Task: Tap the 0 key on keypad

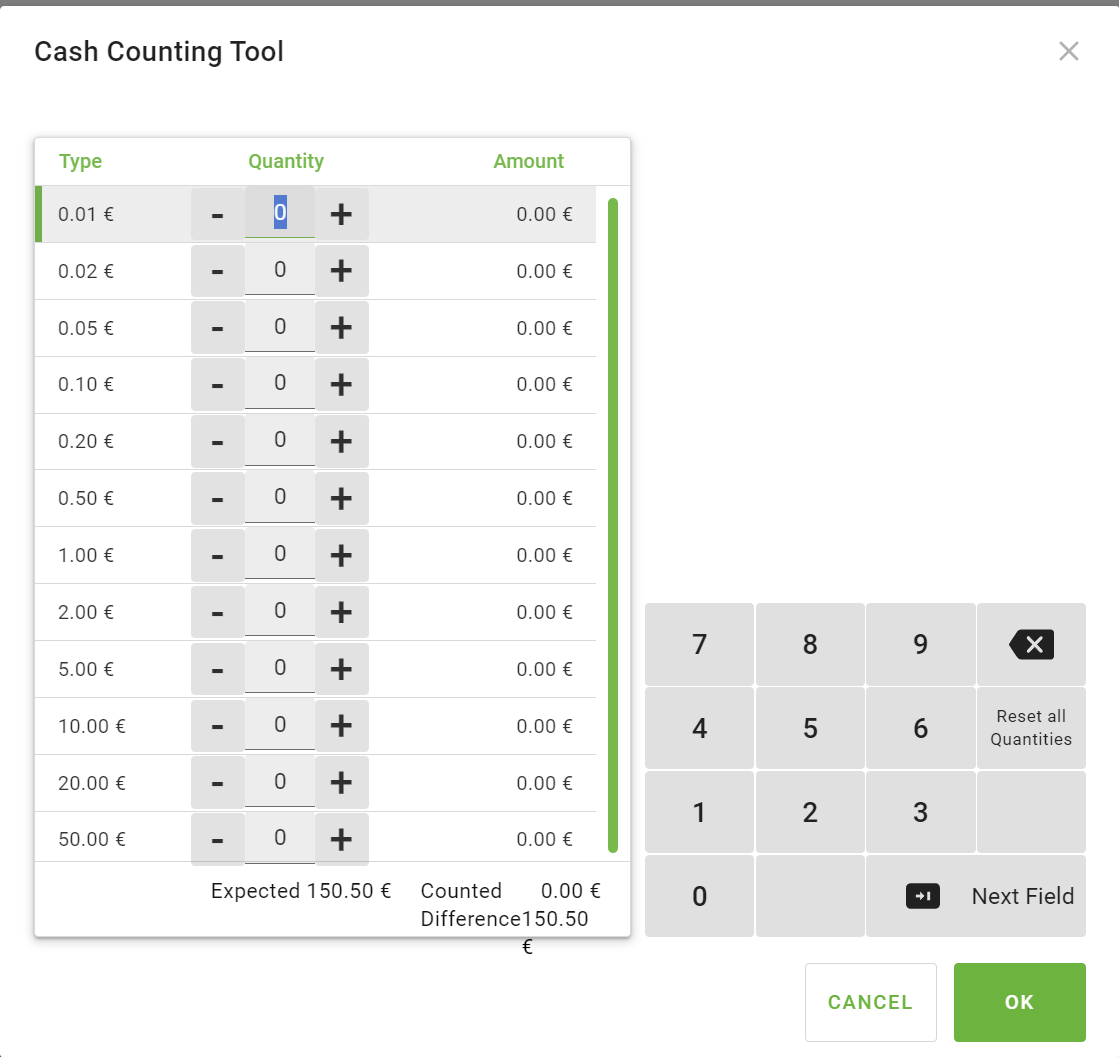Action: click(x=699, y=896)
